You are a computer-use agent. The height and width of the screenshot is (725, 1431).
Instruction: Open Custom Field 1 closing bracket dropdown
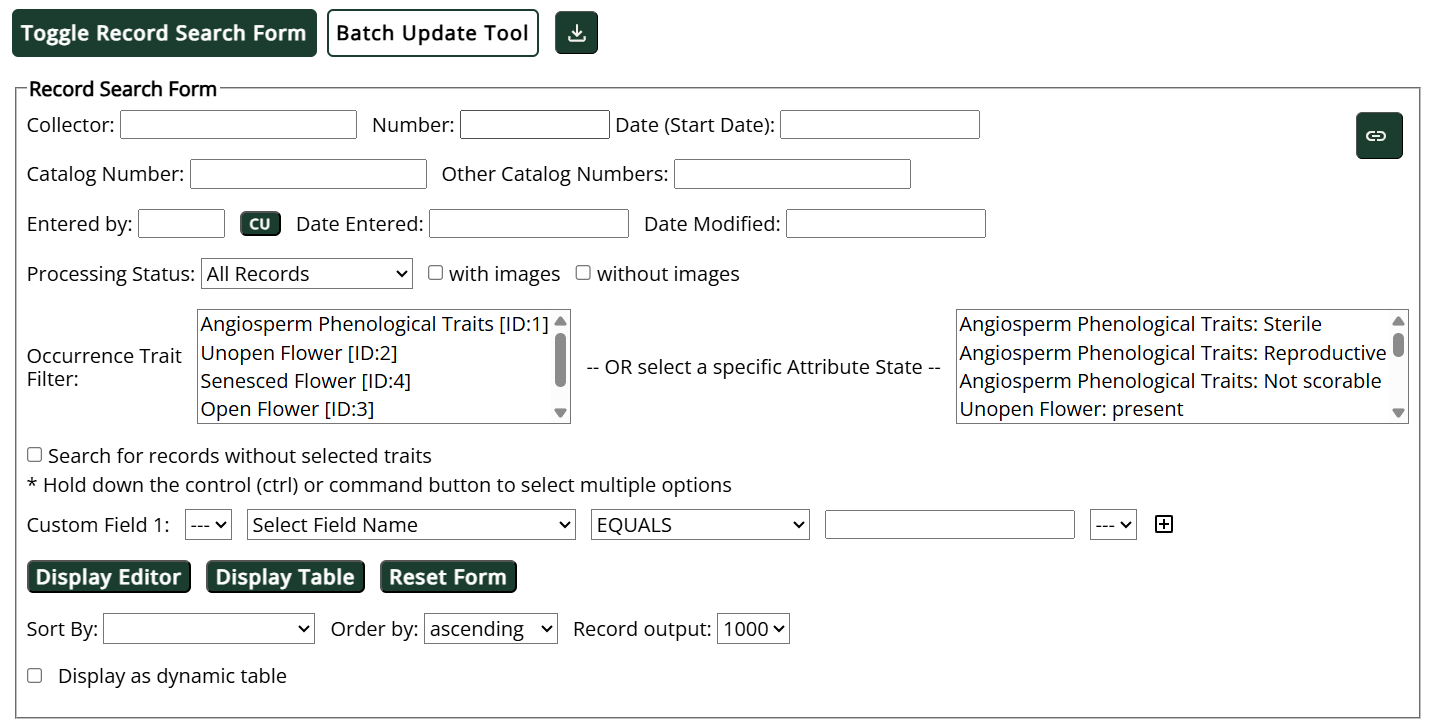click(1113, 525)
